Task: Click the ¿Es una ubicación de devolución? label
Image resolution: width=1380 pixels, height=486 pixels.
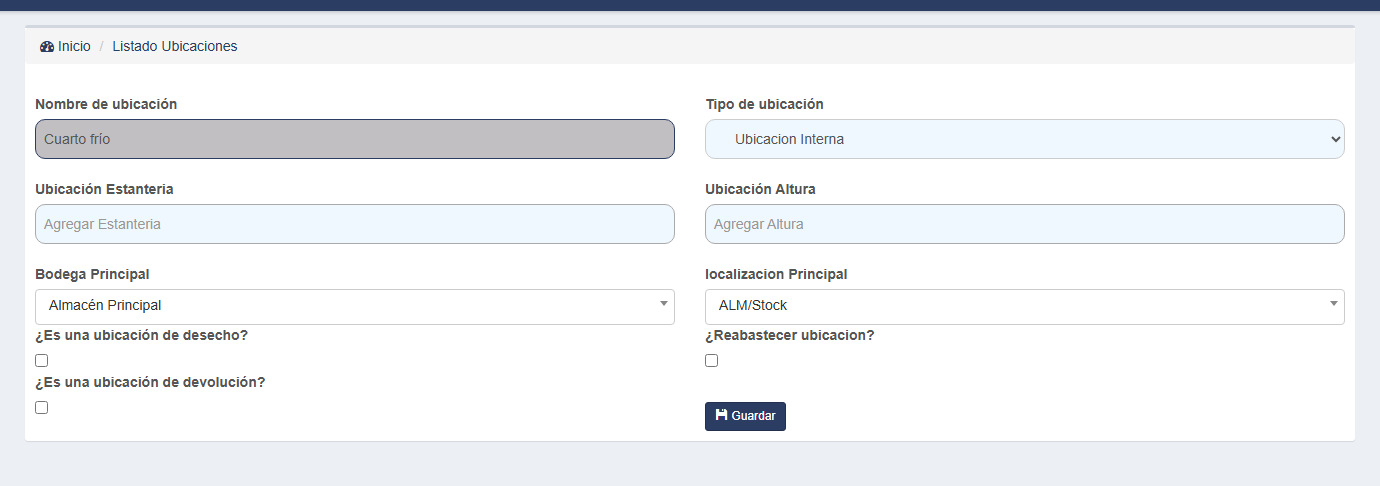Action: 150,382
